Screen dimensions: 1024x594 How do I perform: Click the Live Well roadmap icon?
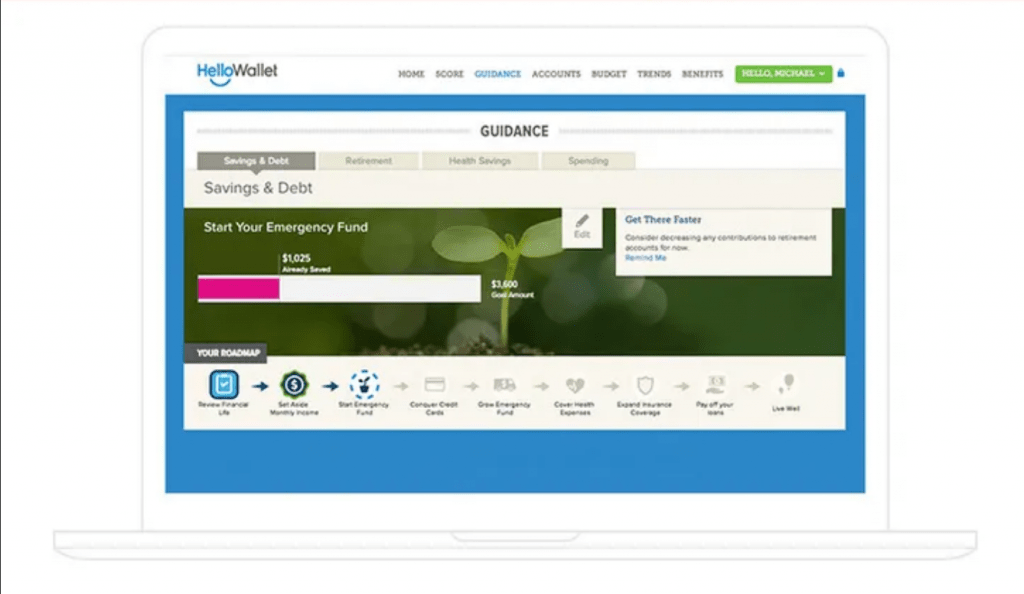[x=786, y=384]
